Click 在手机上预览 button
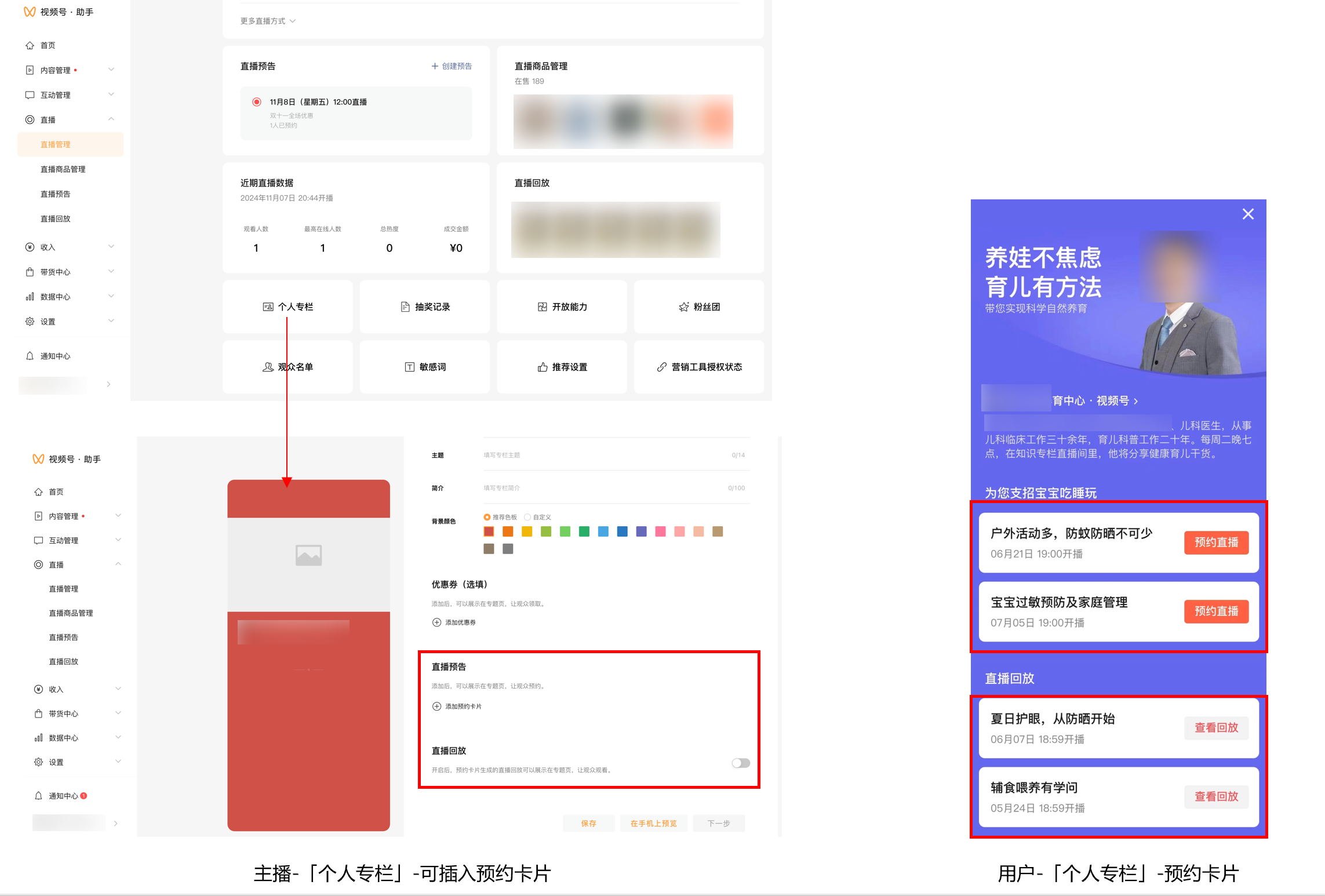The height and width of the screenshot is (896, 1325). click(653, 823)
